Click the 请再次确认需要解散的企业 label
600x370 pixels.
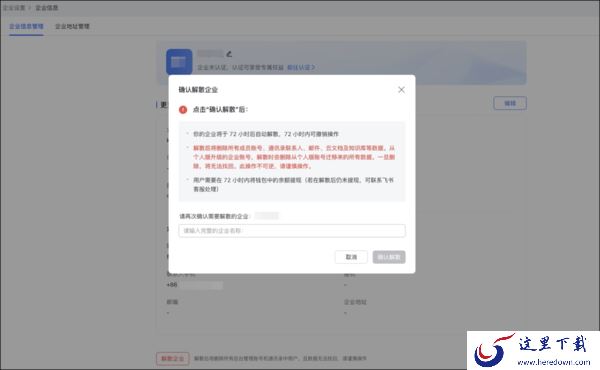(214, 216)
